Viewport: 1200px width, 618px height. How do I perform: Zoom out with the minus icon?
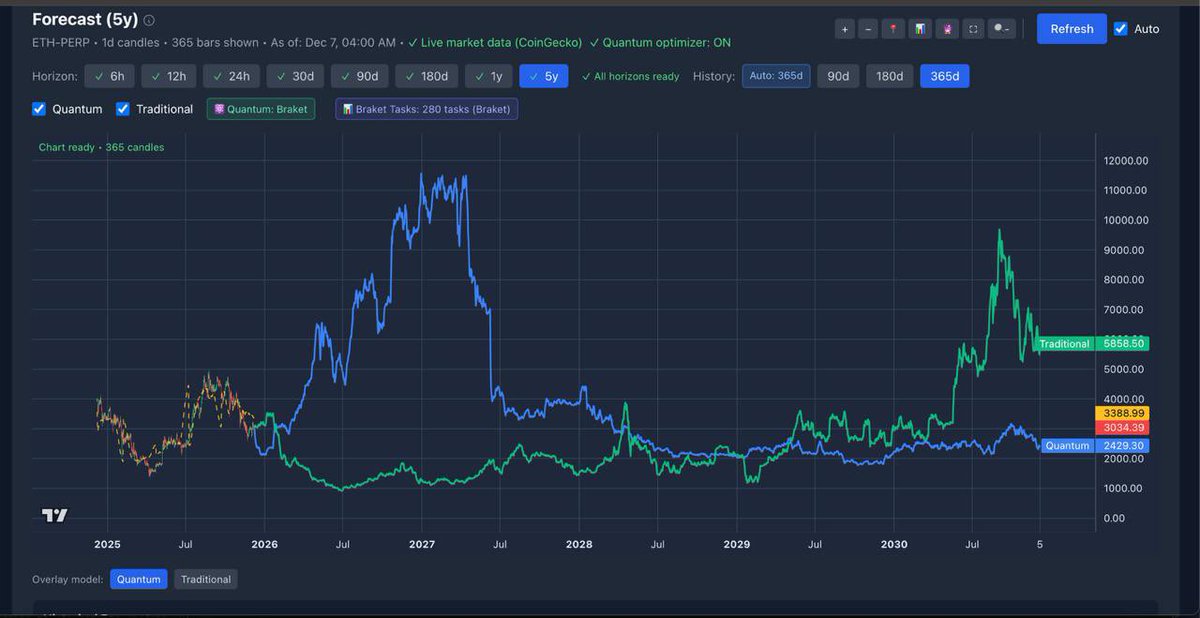[x=868, y=29]
